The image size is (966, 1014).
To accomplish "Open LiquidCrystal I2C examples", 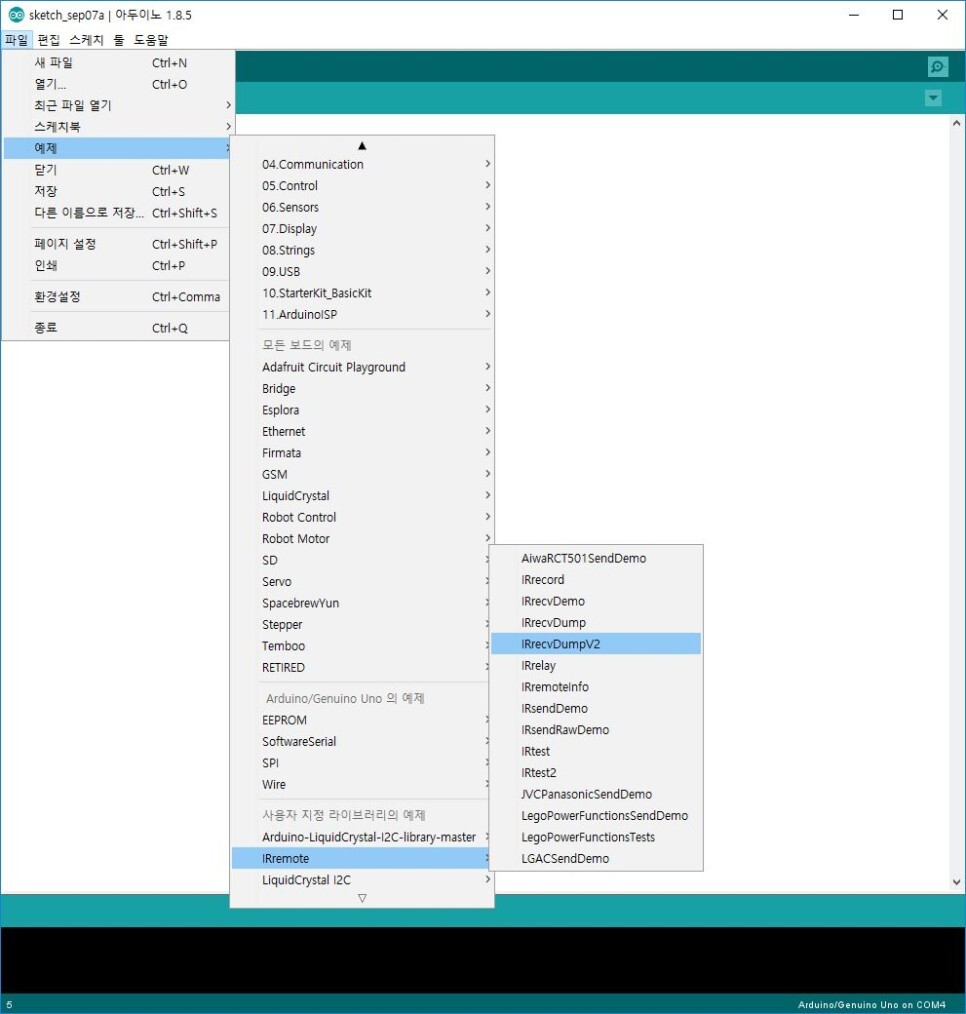I will [x=363, y=880].
